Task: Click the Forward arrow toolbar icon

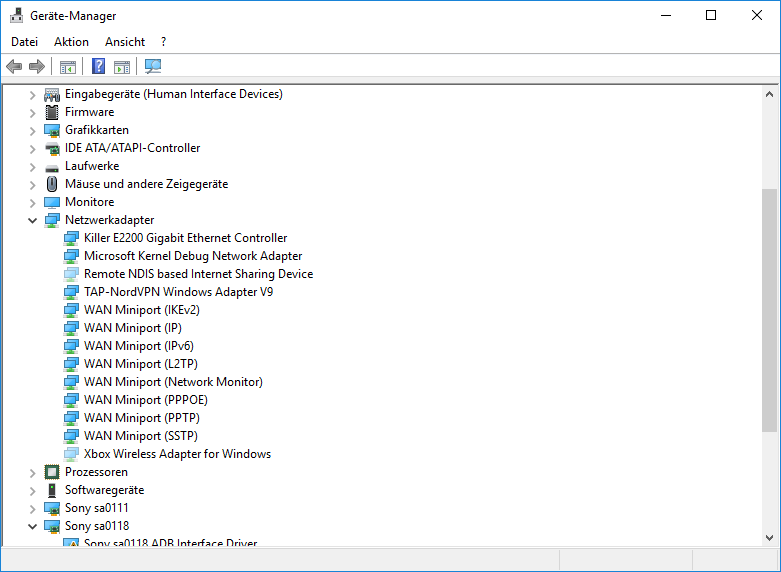Action: (37, 66)
